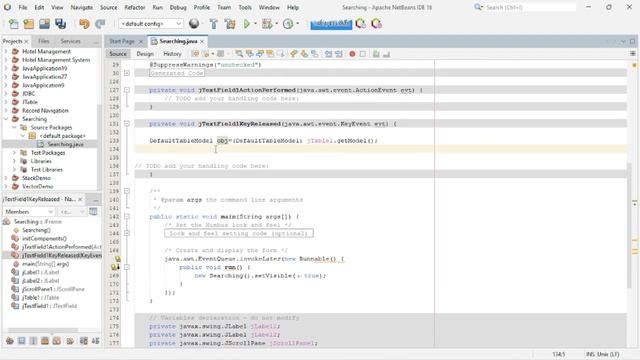The image size is (640, 360).
Task: Click the lightbulb hint icon beside invokeLater line
Action: [x=117, y=259]
